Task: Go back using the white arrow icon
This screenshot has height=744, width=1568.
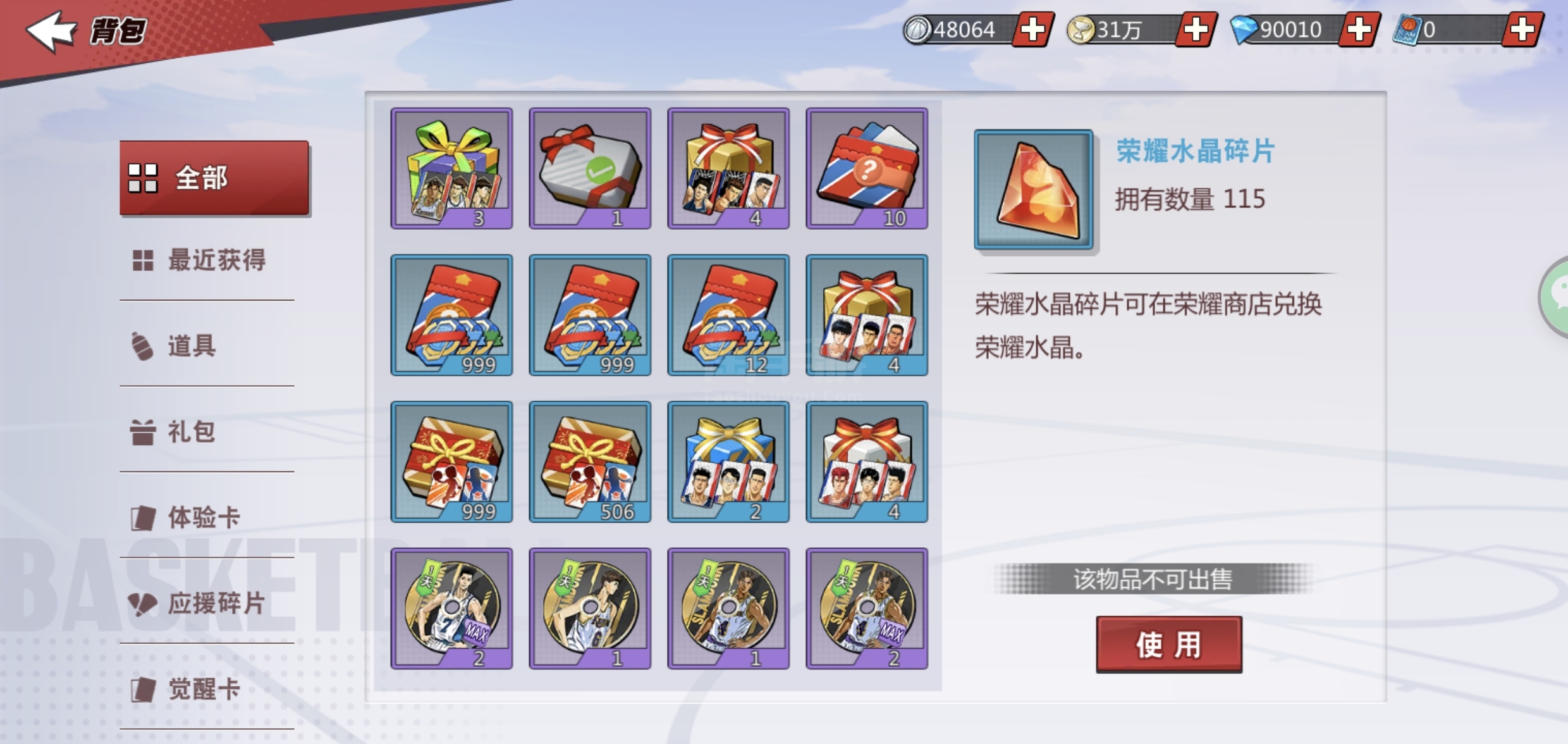Action: pos(51,30)
